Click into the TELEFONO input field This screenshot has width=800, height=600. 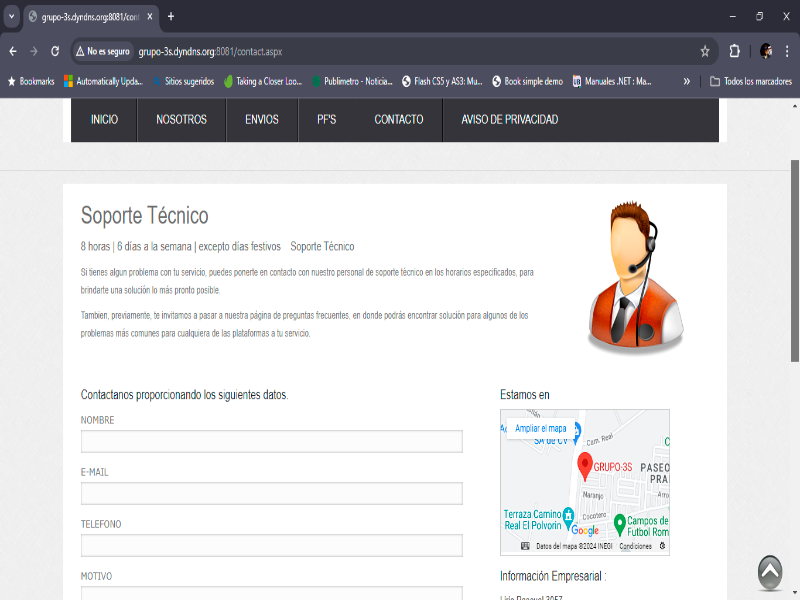click(x=271, y=545)
